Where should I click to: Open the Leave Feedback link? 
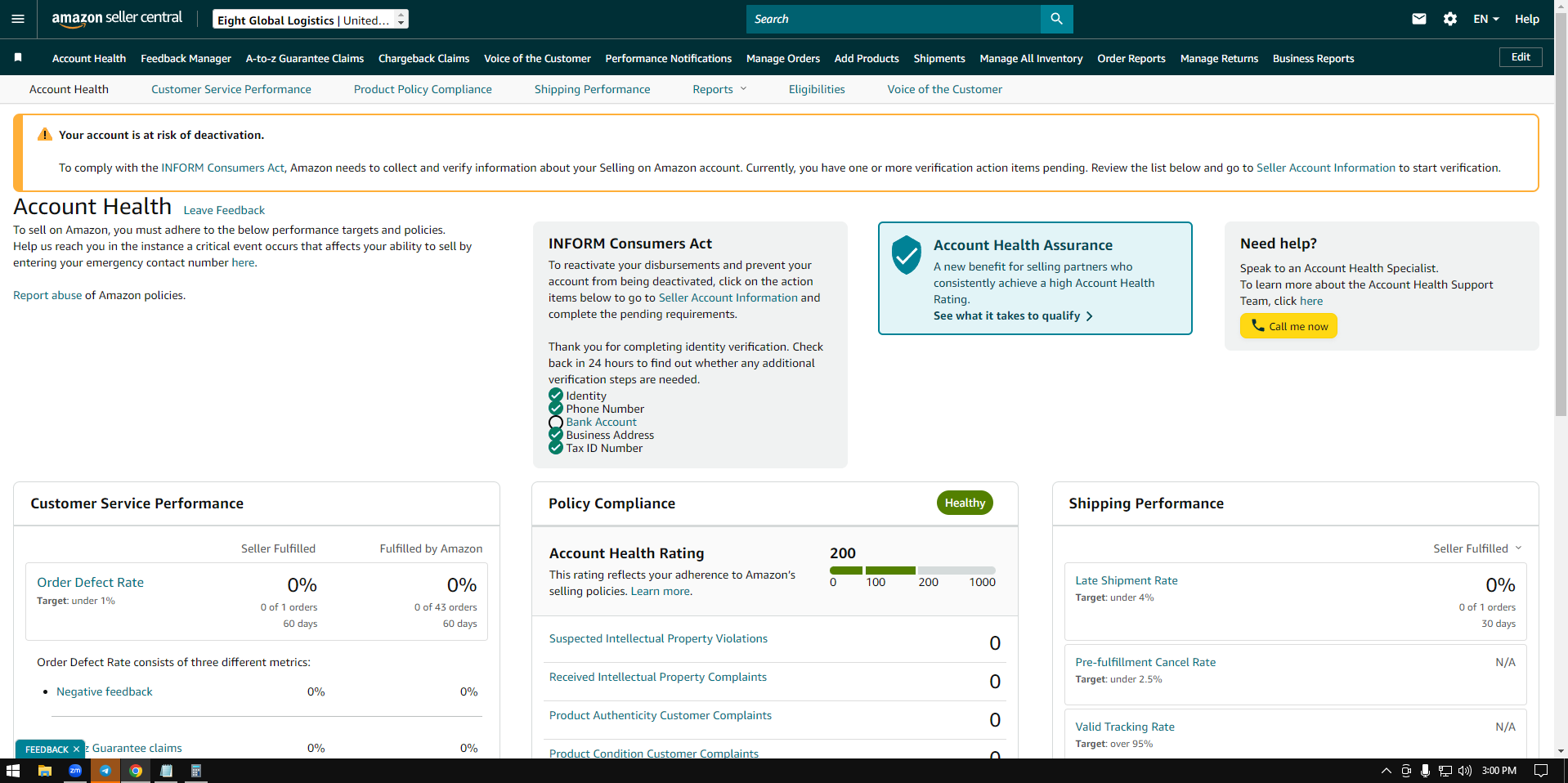tap(224, 210)
